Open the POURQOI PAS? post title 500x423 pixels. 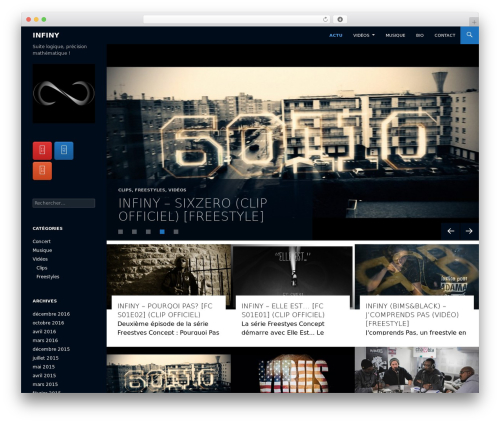pos(165,310)
